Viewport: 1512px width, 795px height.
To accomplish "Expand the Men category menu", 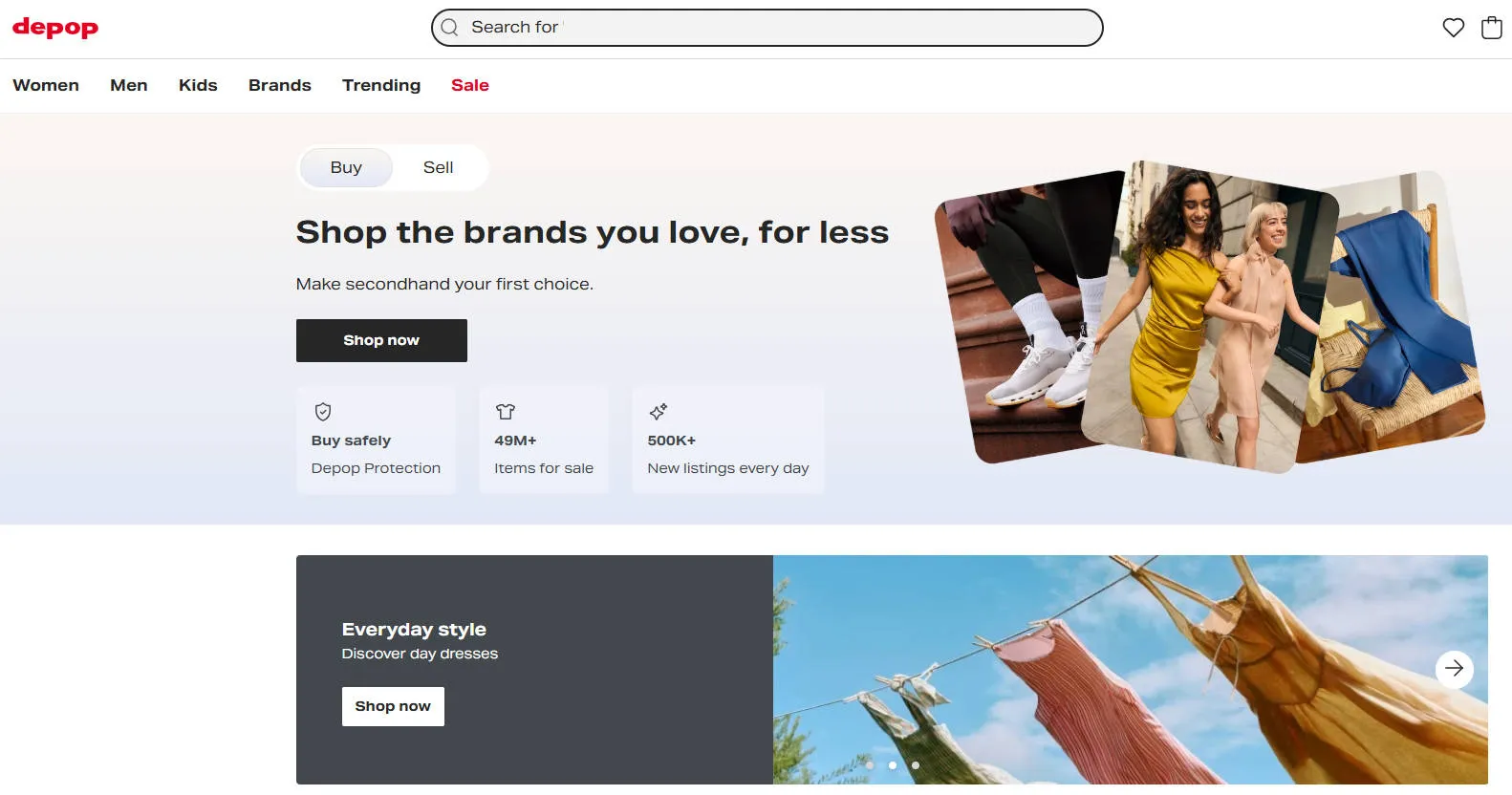I will tap(129, 85).
